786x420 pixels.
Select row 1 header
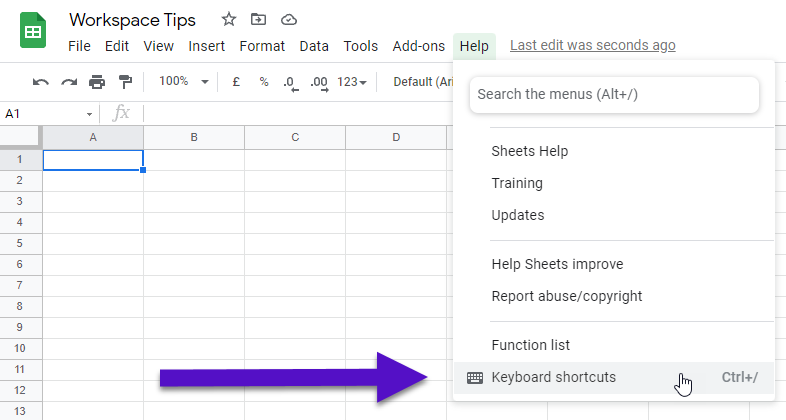[x=20, y=159]
